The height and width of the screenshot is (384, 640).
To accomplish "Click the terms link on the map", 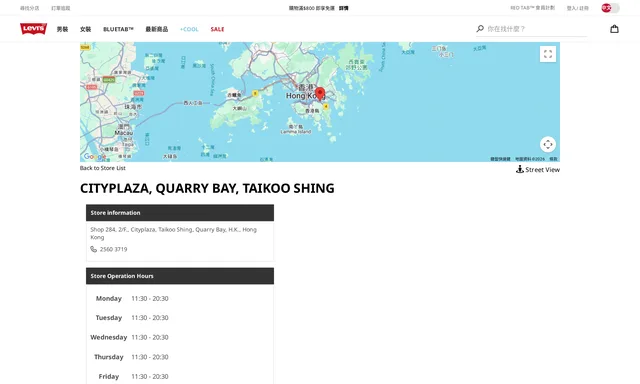I will click(553, 159).
